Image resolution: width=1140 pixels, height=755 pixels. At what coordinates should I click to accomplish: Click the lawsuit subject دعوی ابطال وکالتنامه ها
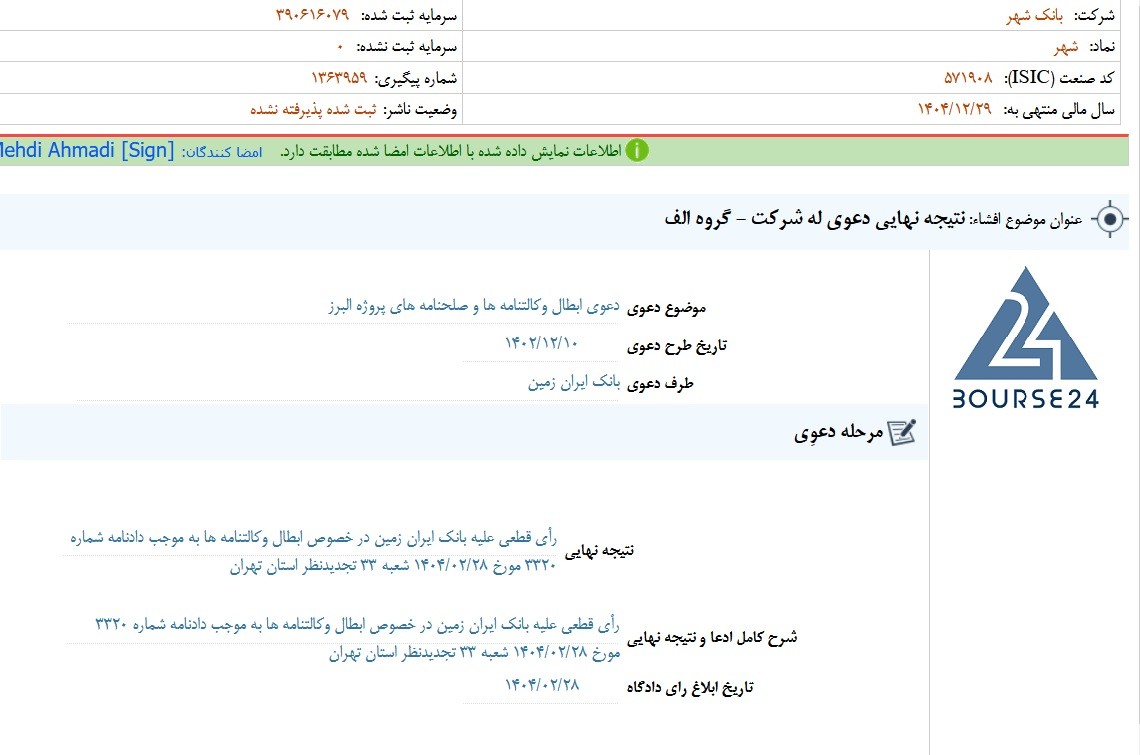pos(474,306)
